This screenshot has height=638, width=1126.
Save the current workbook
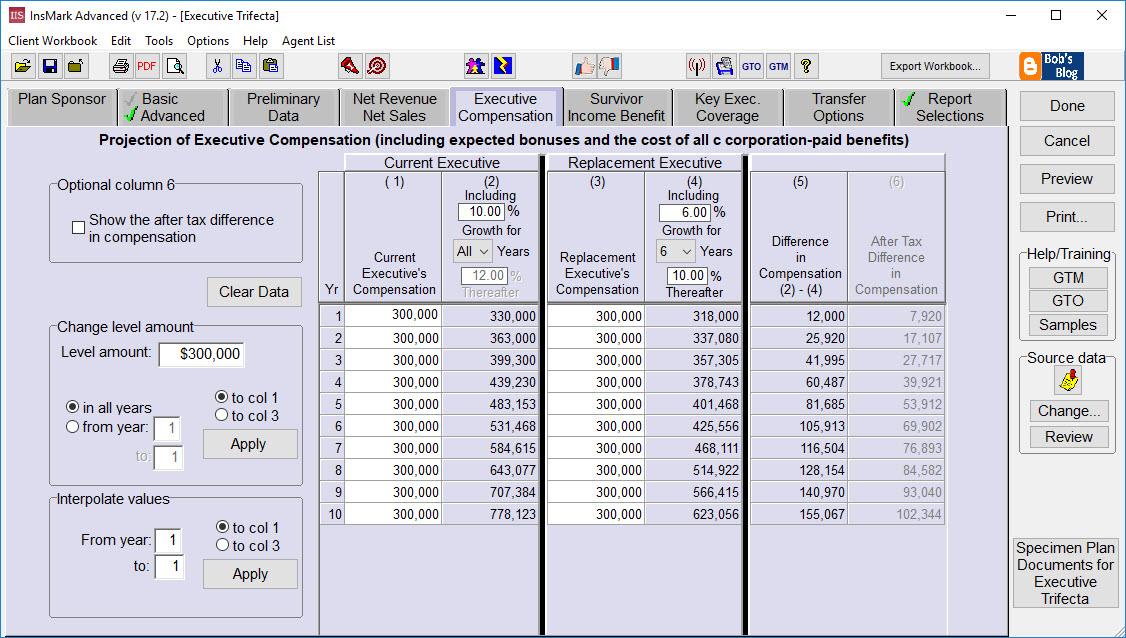[x=50, y=65]
